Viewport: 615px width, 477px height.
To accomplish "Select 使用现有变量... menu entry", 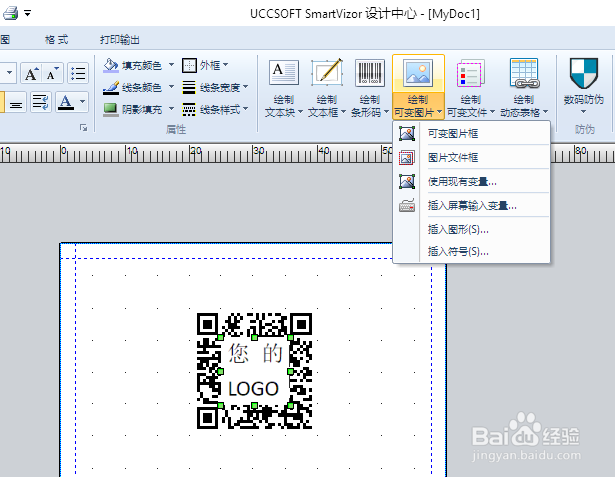I will (471, 182).
